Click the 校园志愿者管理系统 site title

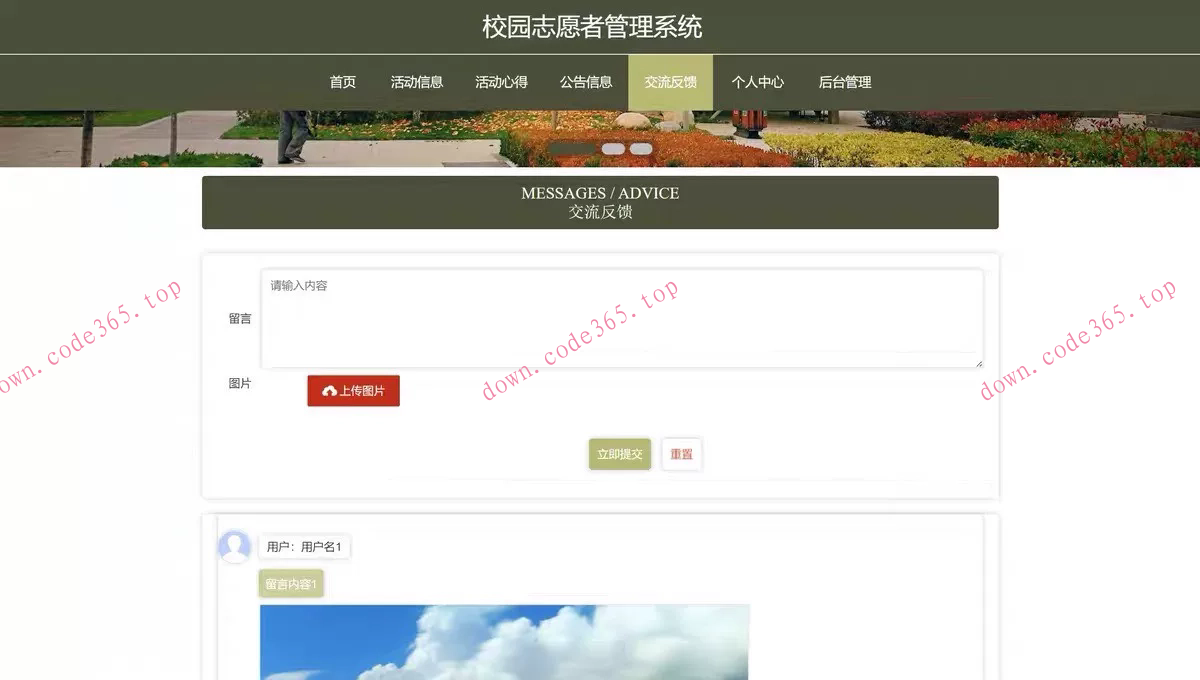[599, 25]
